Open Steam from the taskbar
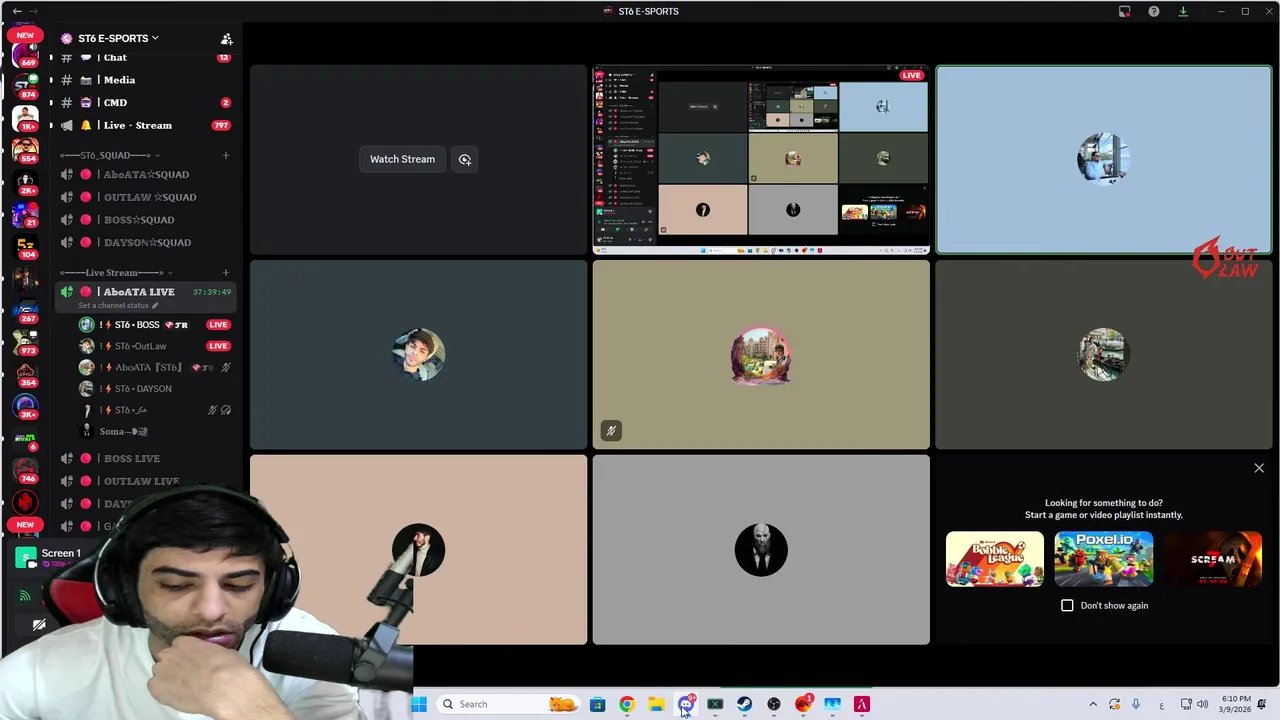The image size is (1280, 720). (744, 704)
